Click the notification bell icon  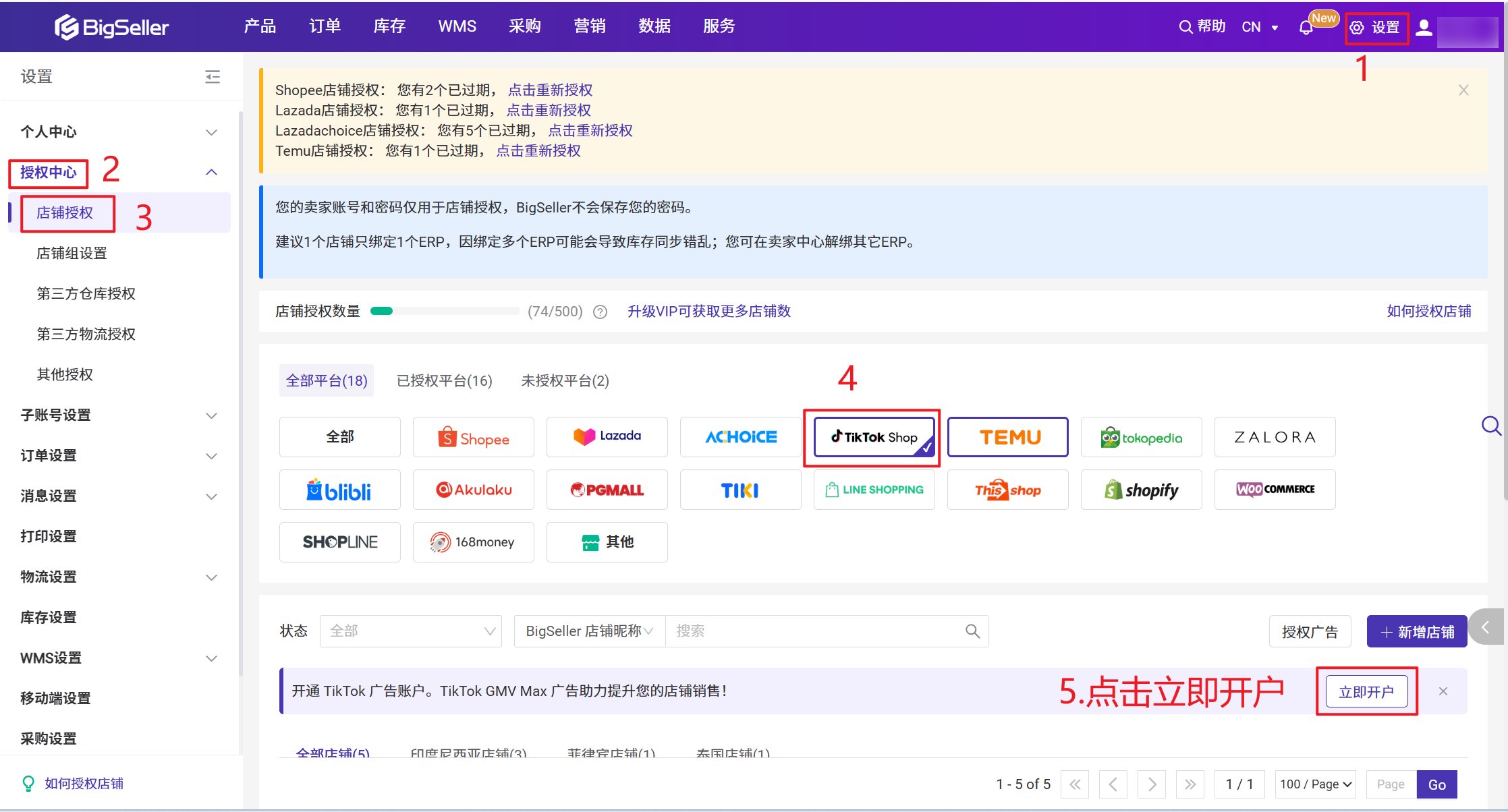(x=1306, y=28)
